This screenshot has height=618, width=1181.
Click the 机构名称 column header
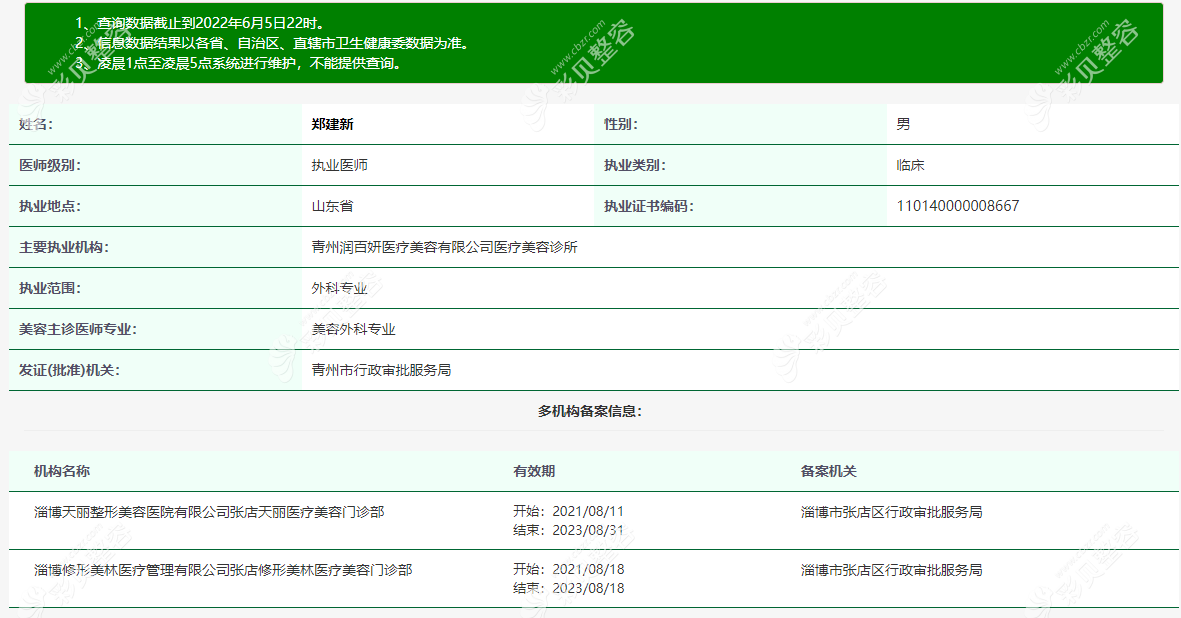pos(62,471)
